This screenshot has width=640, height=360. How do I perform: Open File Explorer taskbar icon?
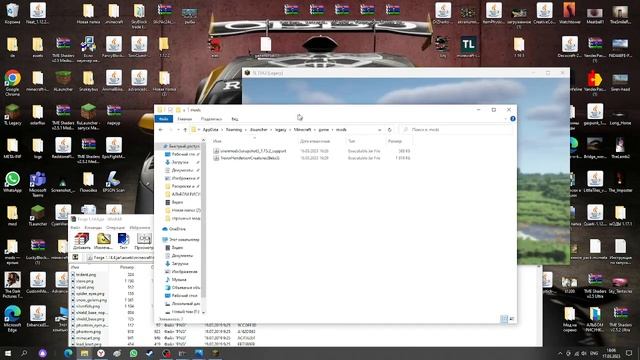pyautogui.click(x=84, y=353)
